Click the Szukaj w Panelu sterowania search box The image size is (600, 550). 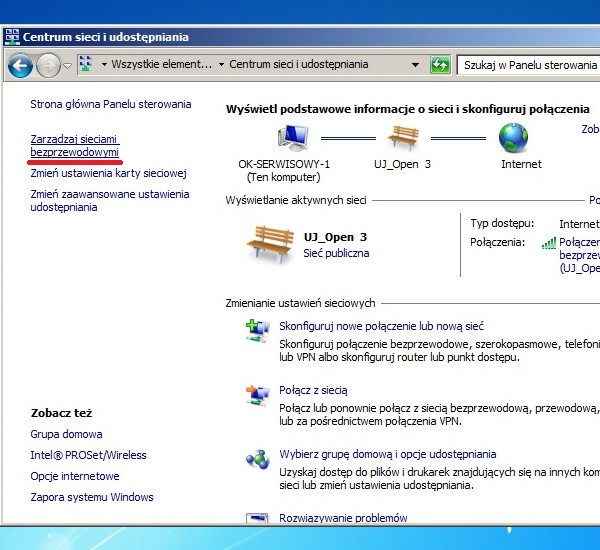coord(529,65)
